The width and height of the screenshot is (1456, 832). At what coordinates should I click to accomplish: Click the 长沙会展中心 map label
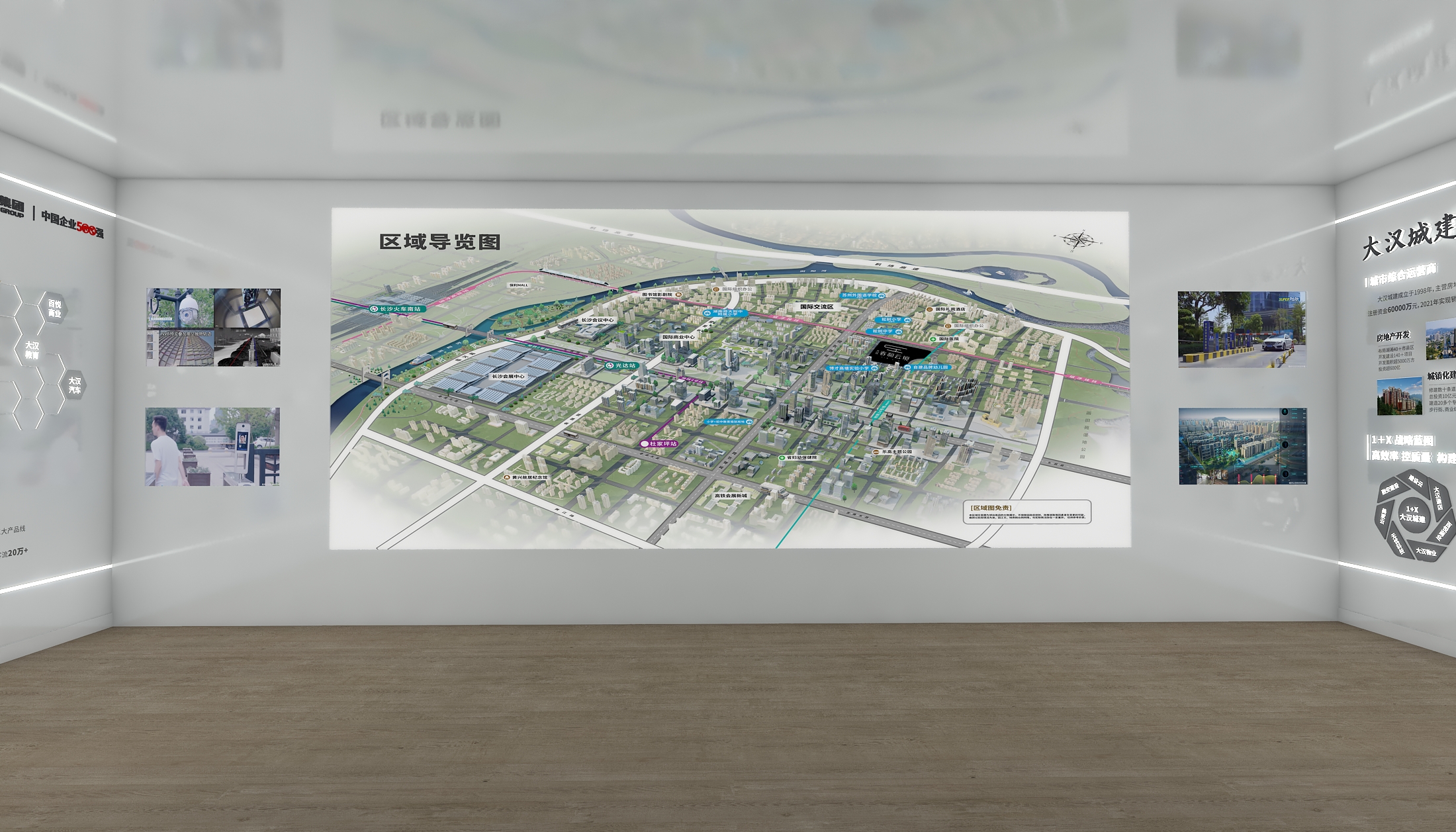click(508, 376)
